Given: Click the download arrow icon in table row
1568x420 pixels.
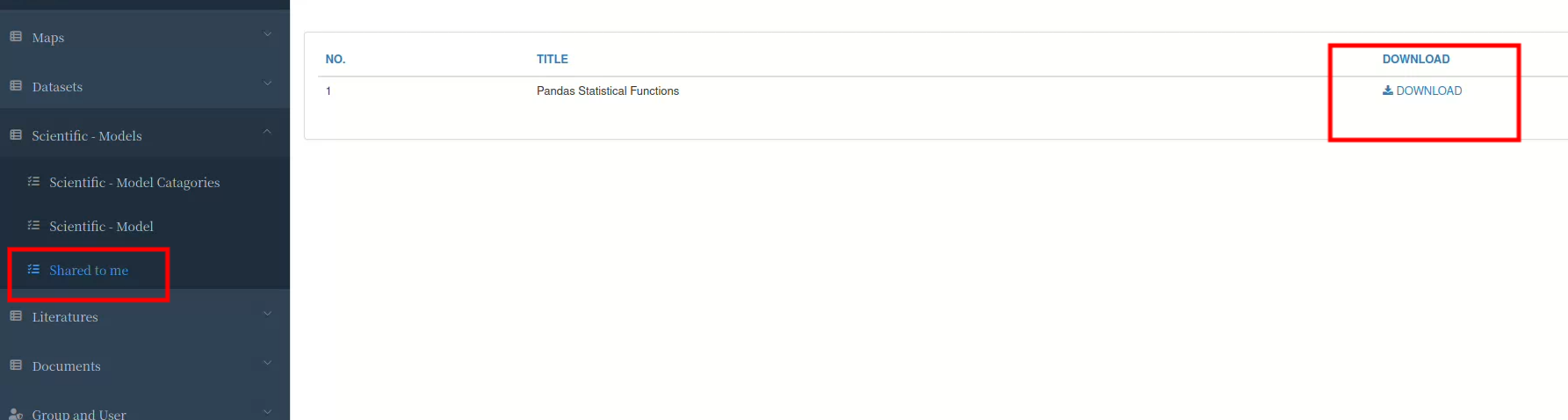Looking at the screenshot, I should coord(1388,91).
